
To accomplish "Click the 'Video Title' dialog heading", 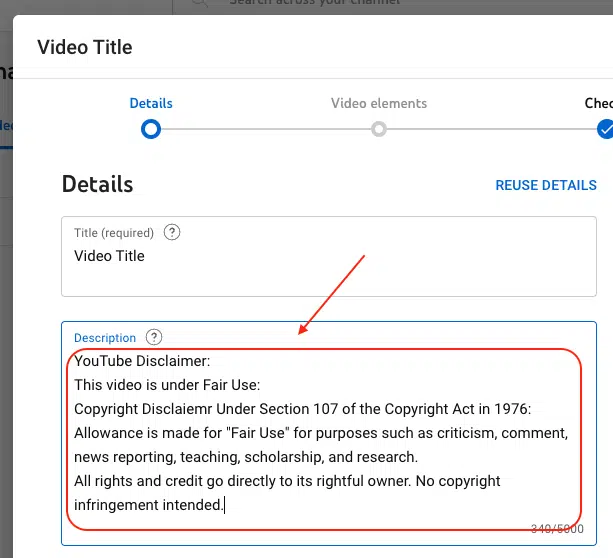I will pyautogui.click(x=85, y=47).
